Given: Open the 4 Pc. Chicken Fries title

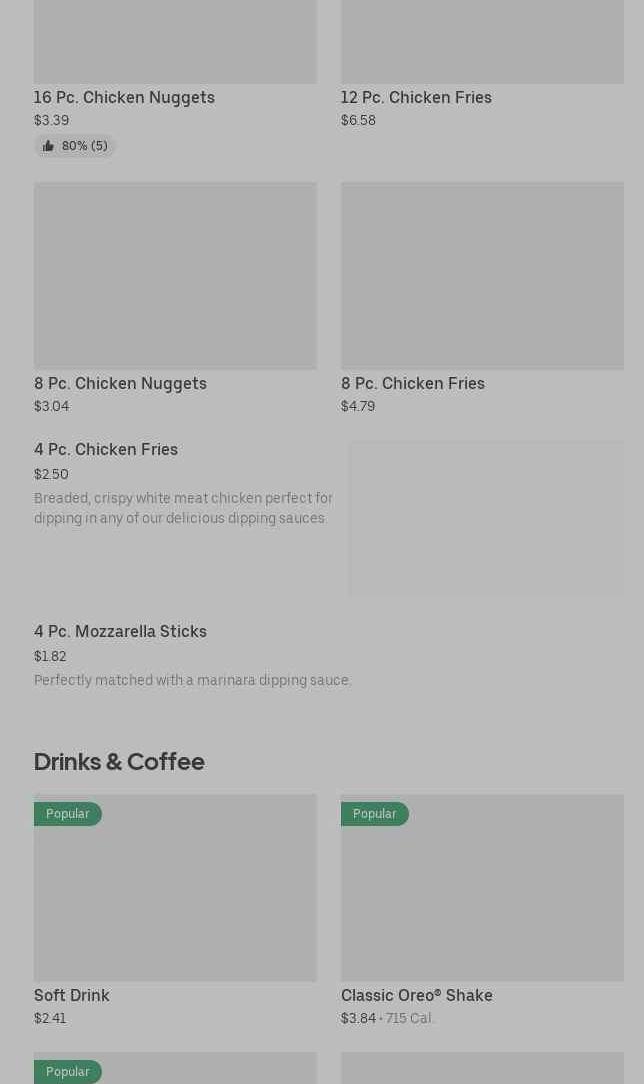Looking at the screenshot, I should [x=106, y=449].
